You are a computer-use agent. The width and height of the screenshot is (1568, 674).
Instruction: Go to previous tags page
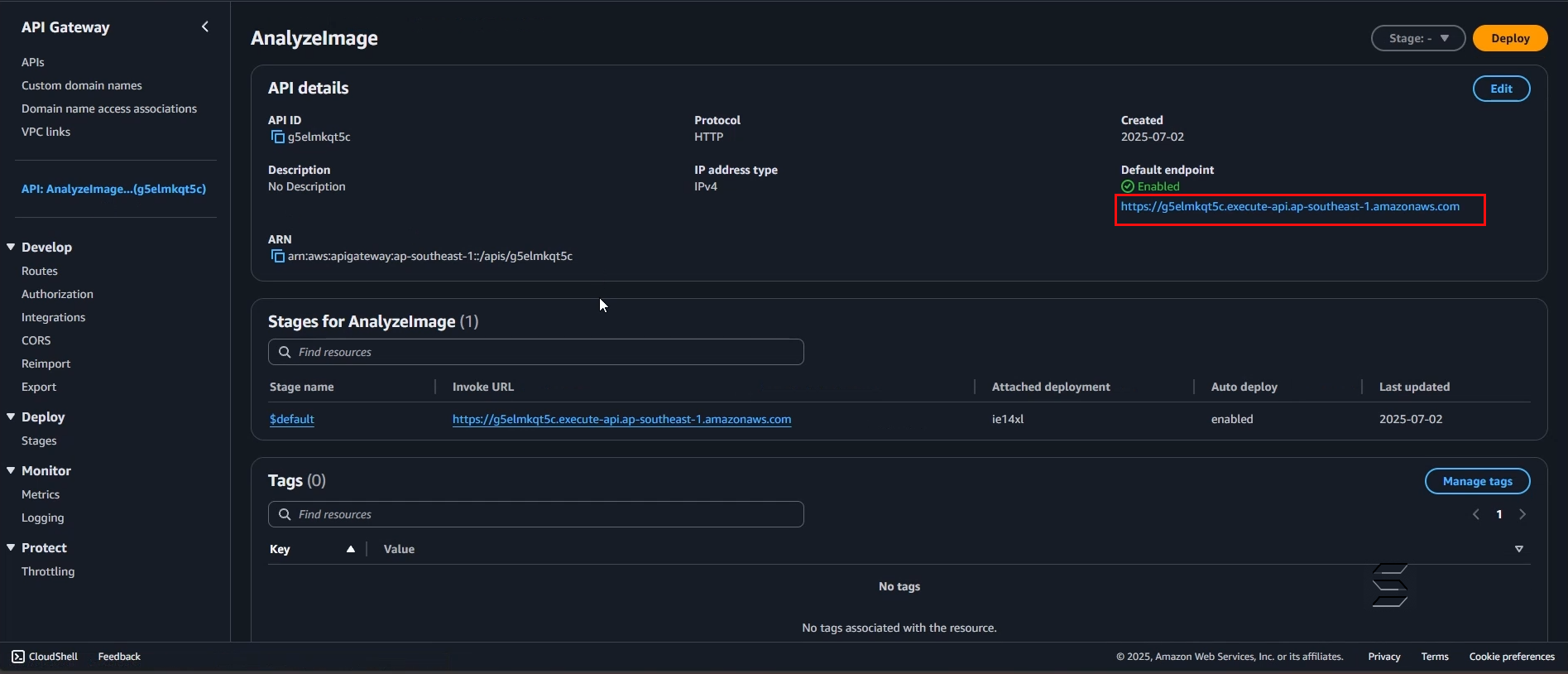[x=1475, y=514]
